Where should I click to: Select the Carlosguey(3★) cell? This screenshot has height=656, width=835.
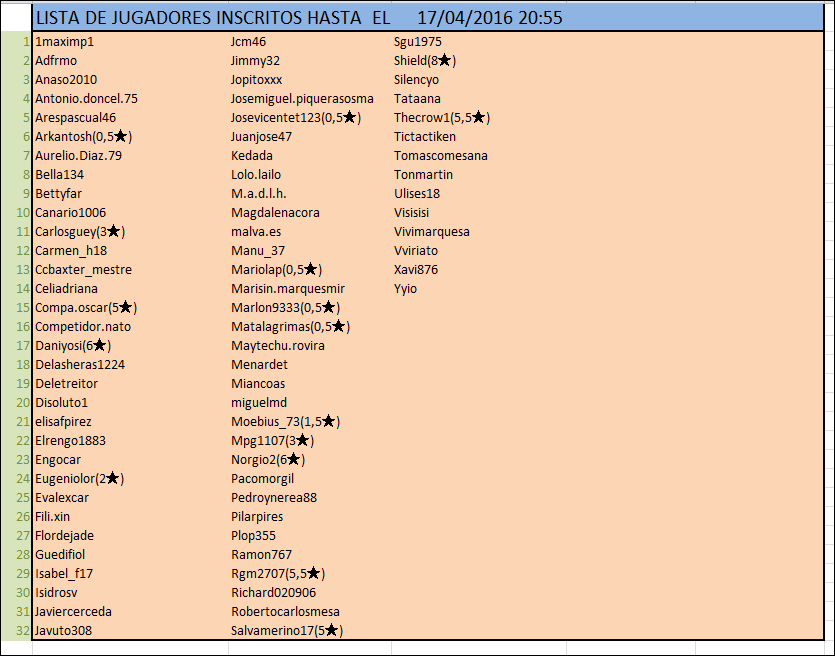click(x=80, y=232)
